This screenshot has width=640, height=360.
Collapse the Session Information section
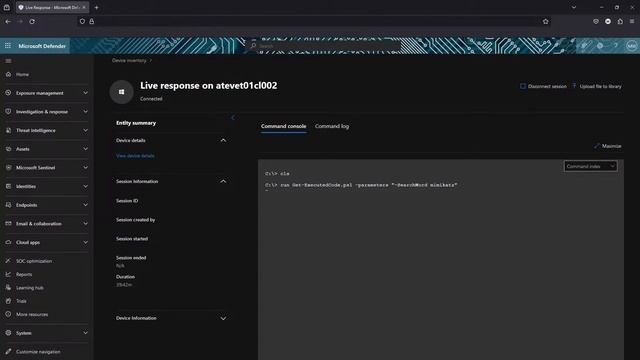(223, 181)
